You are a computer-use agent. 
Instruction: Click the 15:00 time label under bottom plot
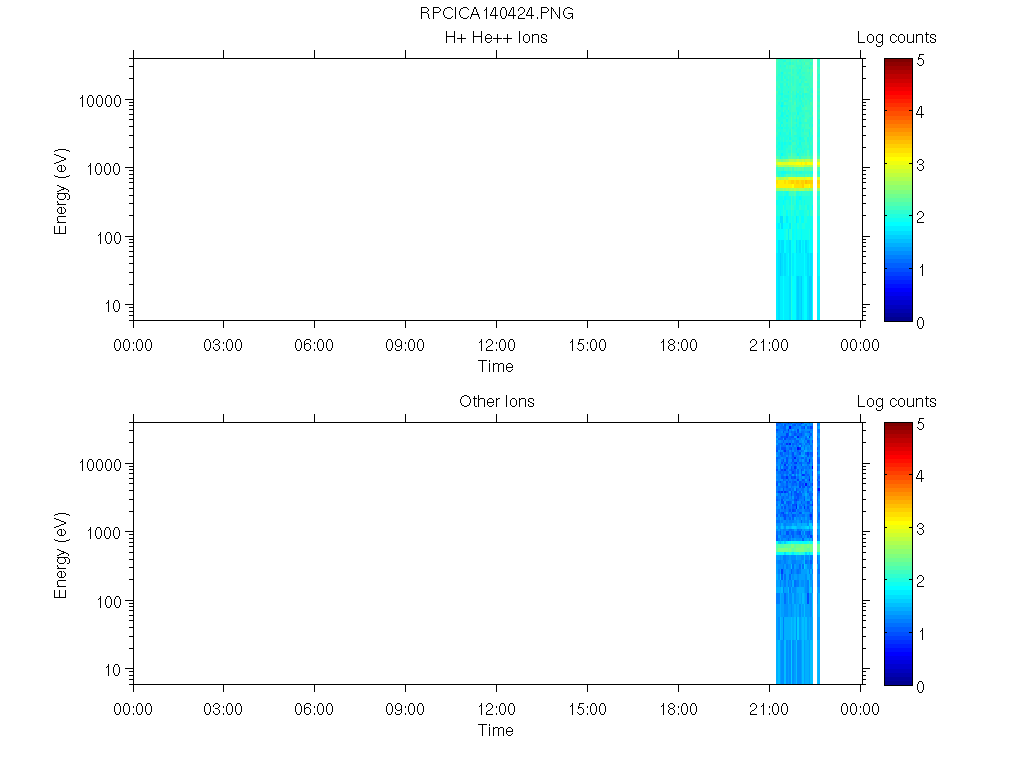(x=587, y=709)
